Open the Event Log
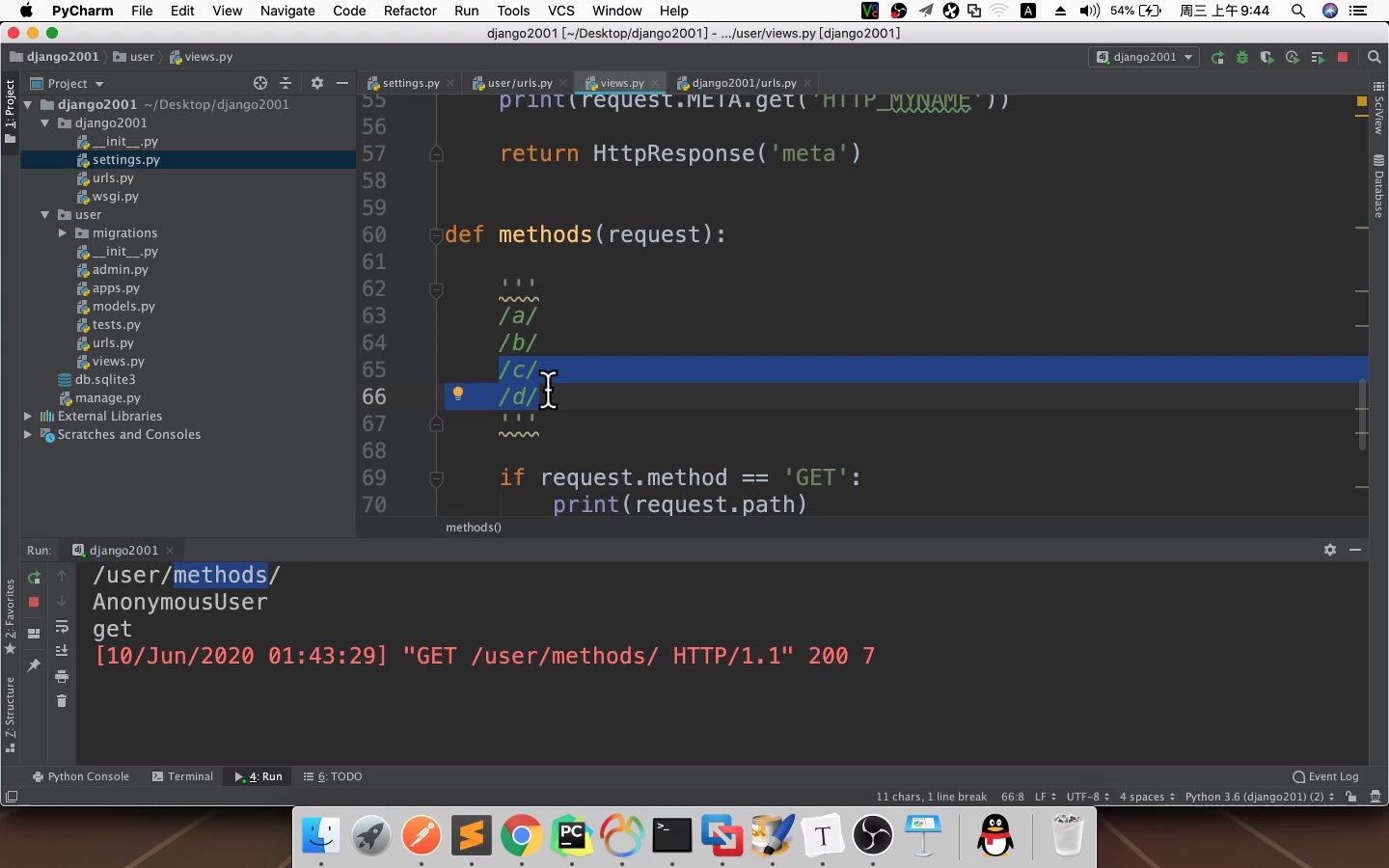Viewport: 1389px width, 868px height. tap(1325, 776)
